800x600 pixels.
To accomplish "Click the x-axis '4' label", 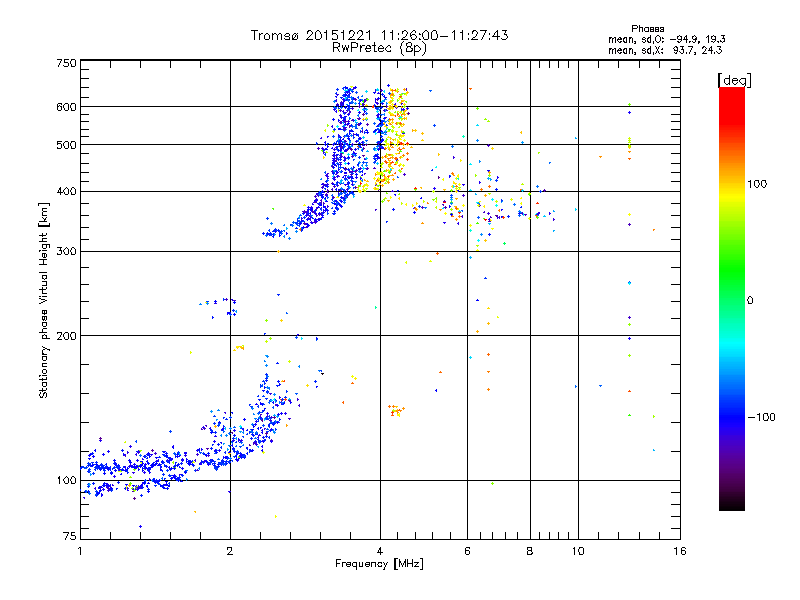I will 380,551.
